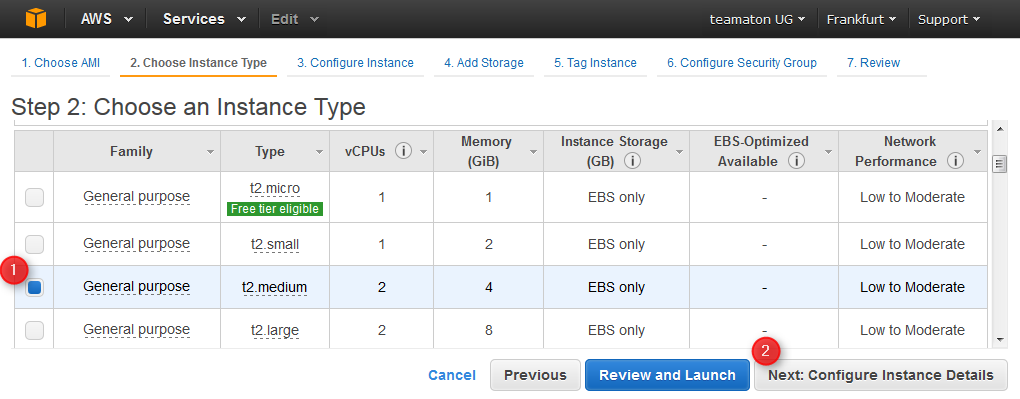
Task: Open the Family column filter arrow
Action: click(x=210, y=152)
